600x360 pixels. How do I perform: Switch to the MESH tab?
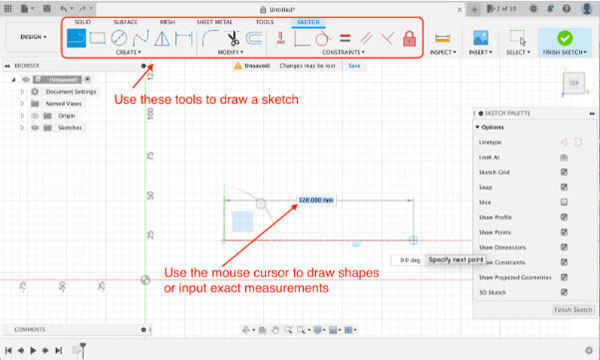[x=167, y=22]
